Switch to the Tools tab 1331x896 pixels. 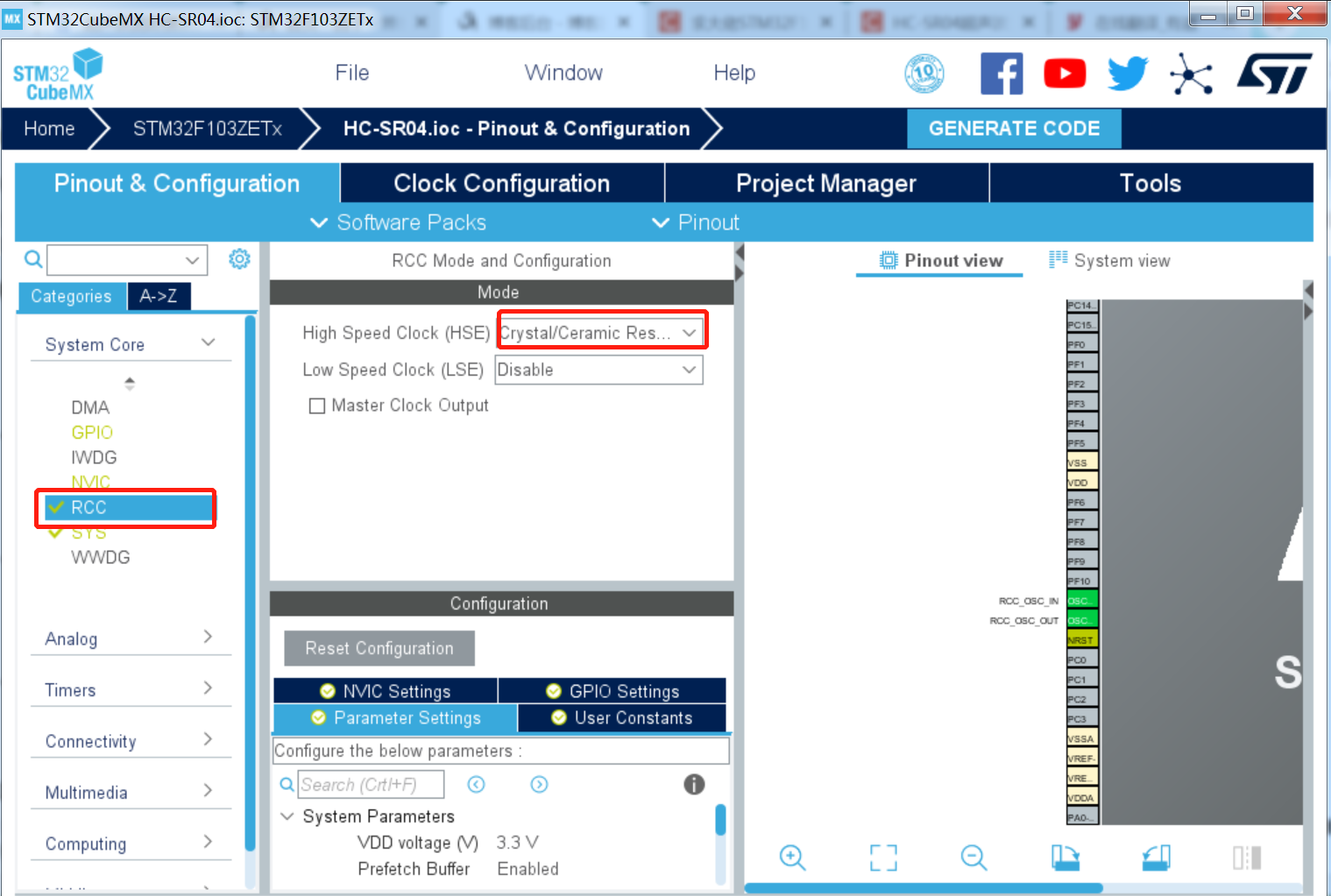coord(1150,183)
